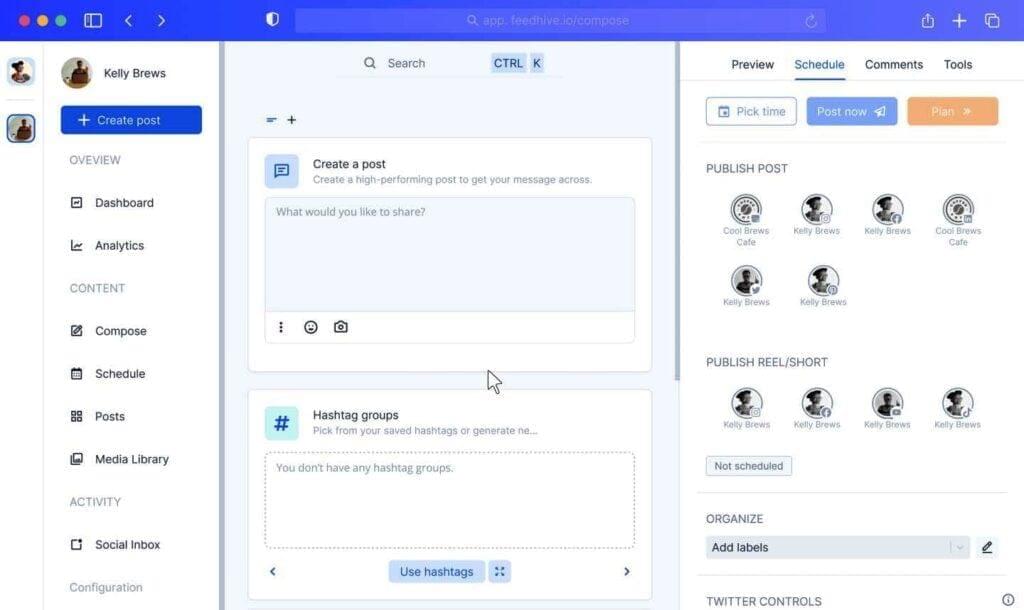
Task: Click the Add labels dropdown arrow
Action: 959,547
